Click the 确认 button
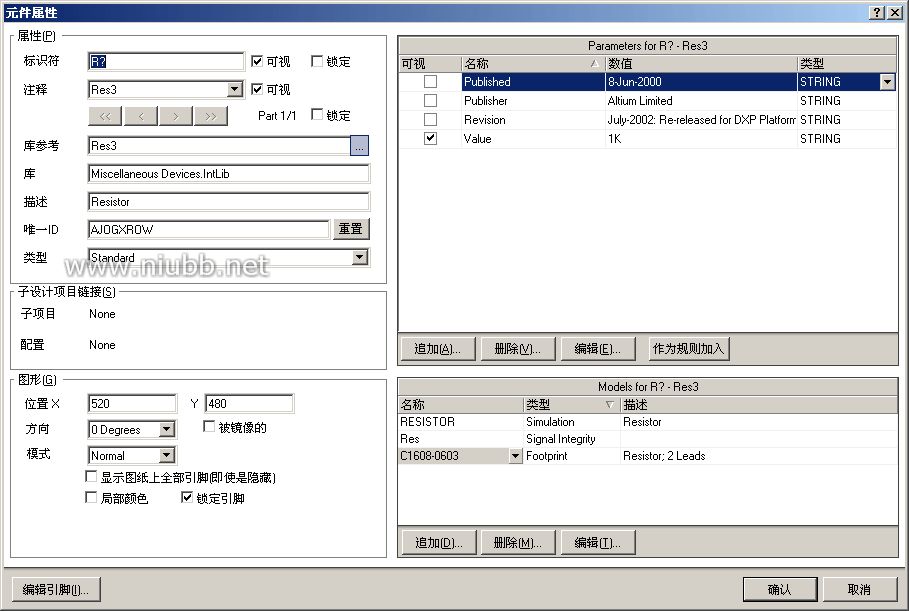This screenshot has width=909, height=611. click(x=779, y=589)
